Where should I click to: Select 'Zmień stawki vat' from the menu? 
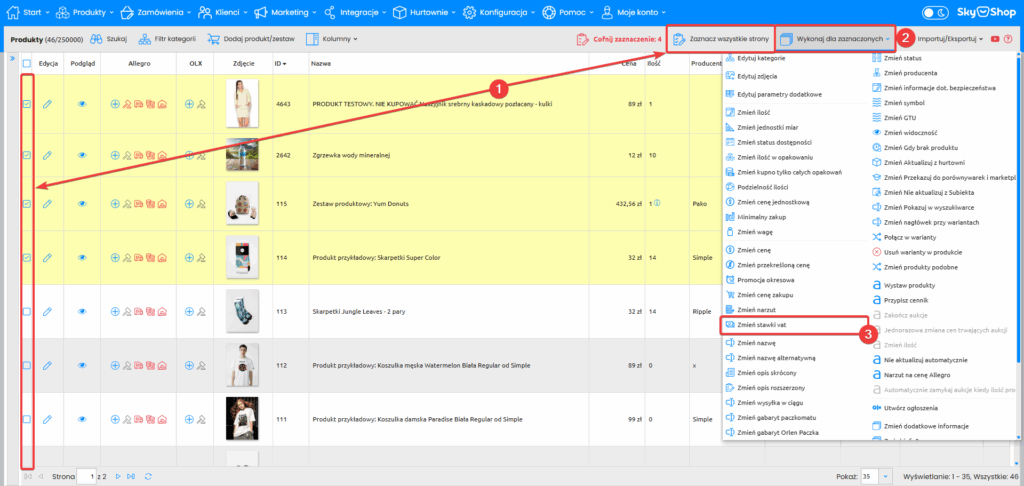pyautogui.click(x=762, y=326)
